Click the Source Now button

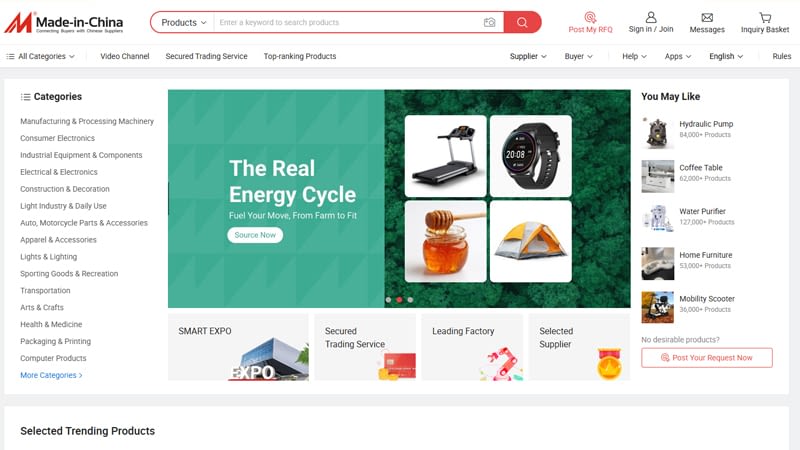pyautogui.click(x=255, y=235)
